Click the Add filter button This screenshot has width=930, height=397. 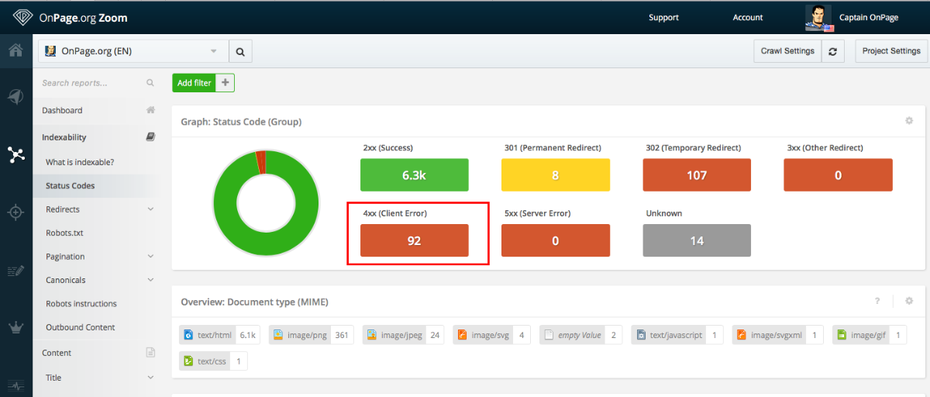coord(195,83)
